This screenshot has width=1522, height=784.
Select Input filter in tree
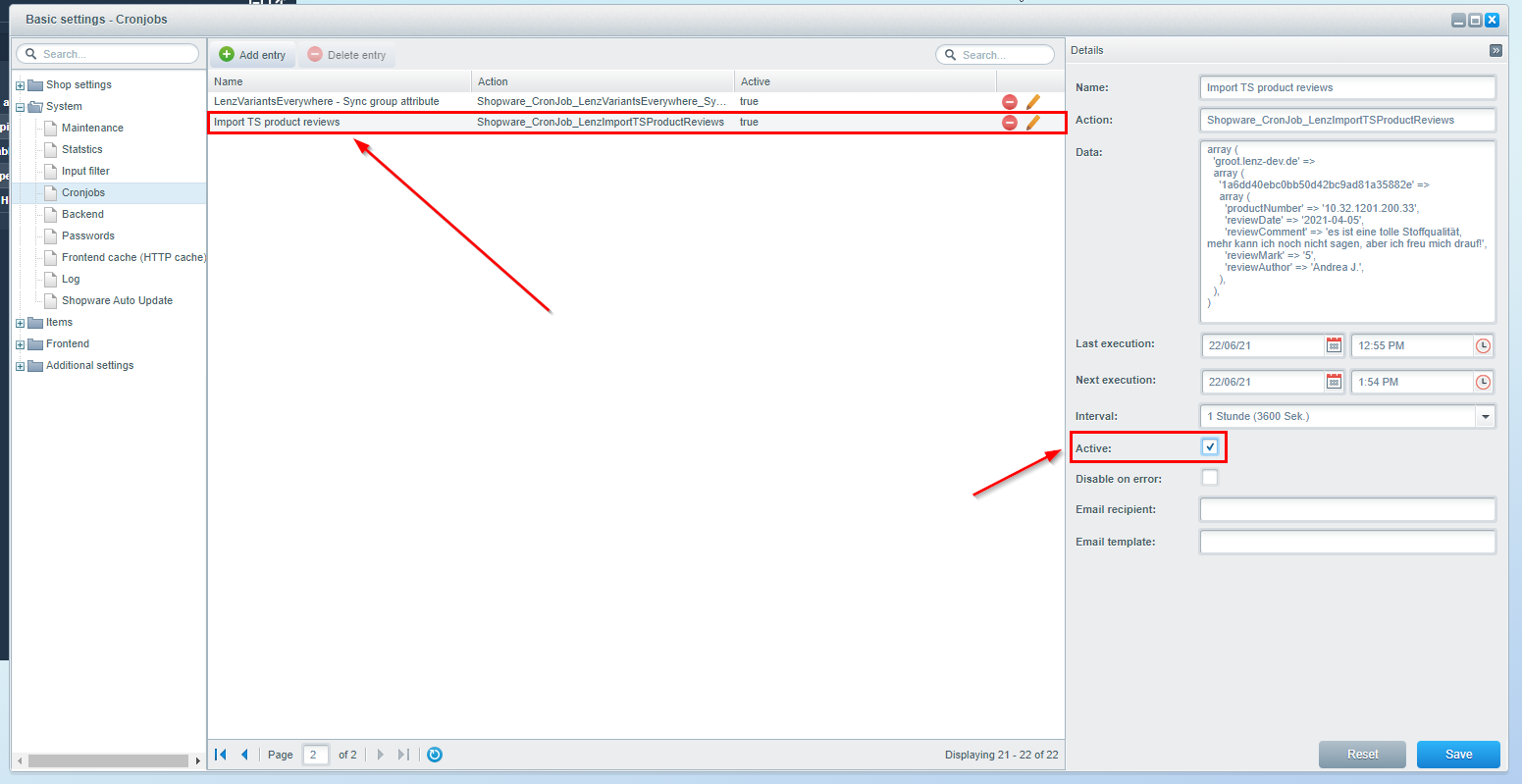85,171
